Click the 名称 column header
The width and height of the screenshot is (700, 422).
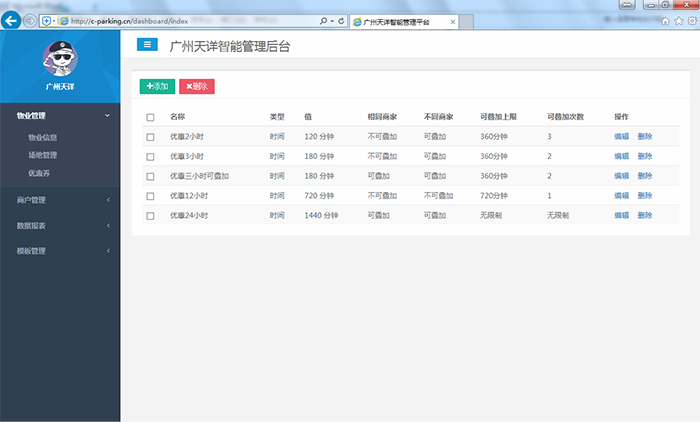tap(177, 117)
